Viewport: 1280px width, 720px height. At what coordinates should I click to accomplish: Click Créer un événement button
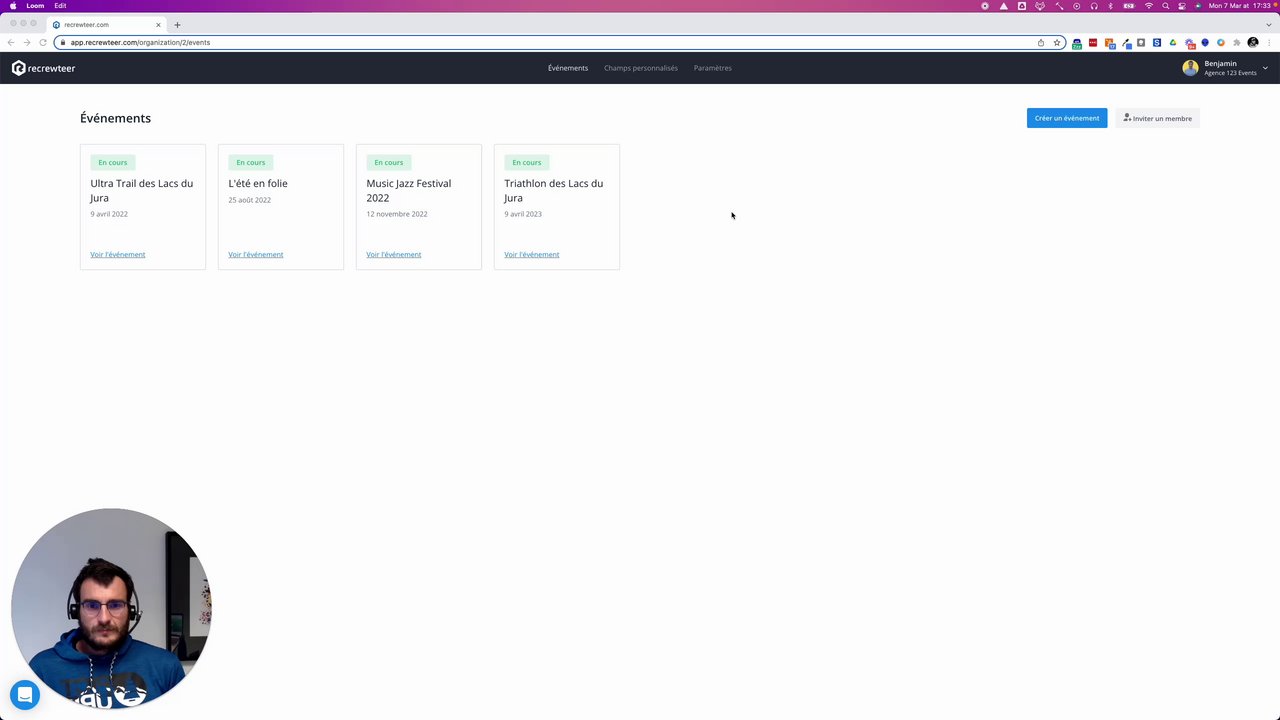1067,118
